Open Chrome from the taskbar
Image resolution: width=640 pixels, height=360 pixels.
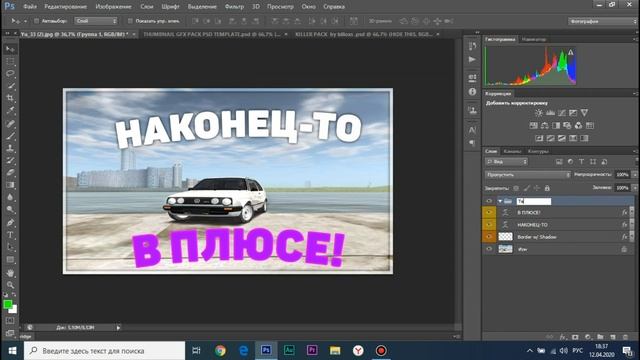pos(220,351)
